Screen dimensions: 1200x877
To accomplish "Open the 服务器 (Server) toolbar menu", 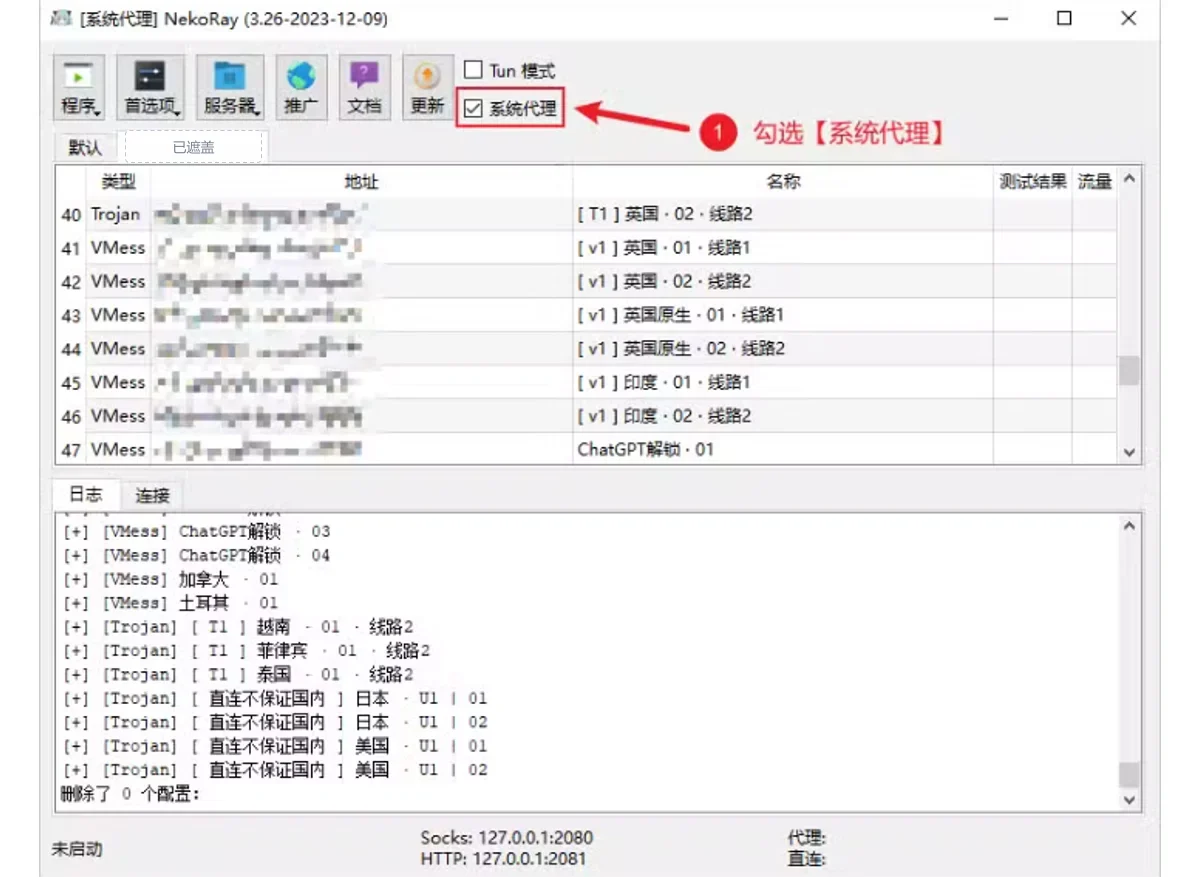I will pyautogui.click(x=230, y=88).
